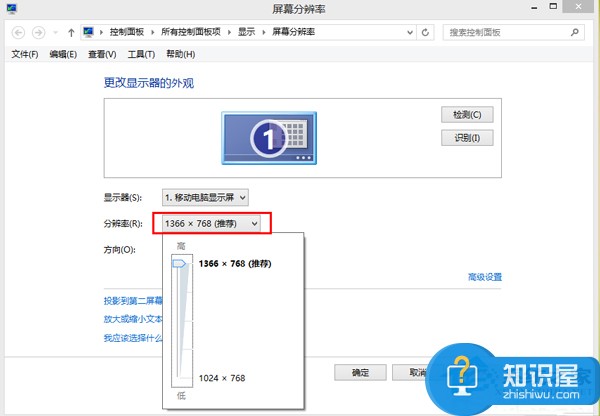Click 屏幕分辨率 in the breadcrumb path
Image resolution: width=600 pixels, height=416 pixels.
point(293,32)
